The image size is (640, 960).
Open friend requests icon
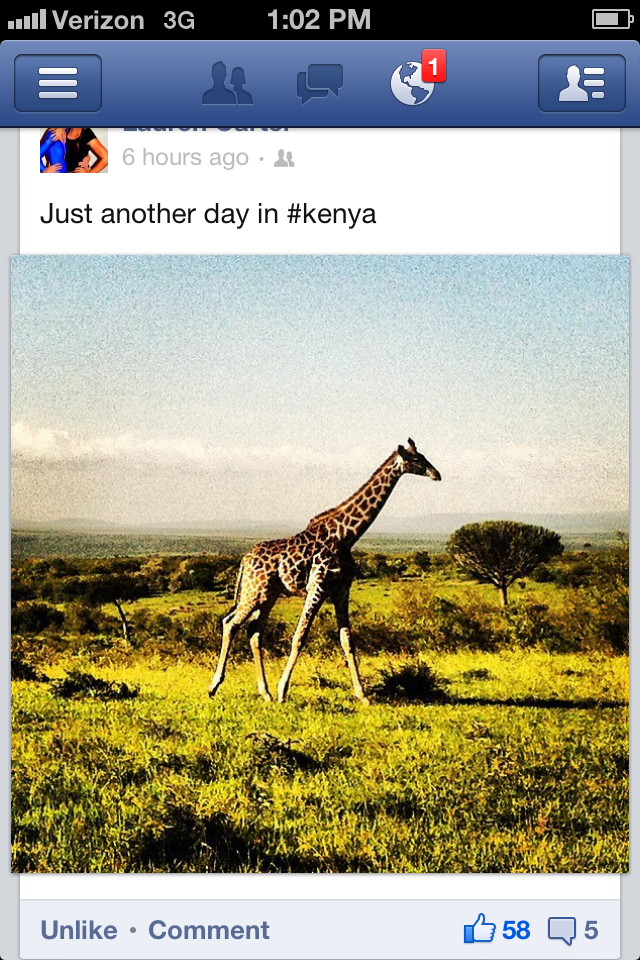[x=227, y=84]
